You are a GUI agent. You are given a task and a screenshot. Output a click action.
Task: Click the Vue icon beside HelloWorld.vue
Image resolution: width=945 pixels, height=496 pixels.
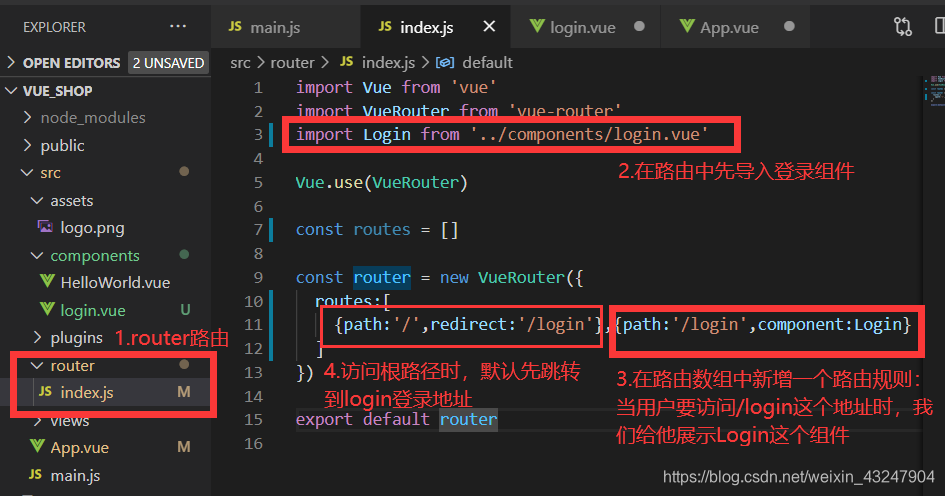point(47,281)
